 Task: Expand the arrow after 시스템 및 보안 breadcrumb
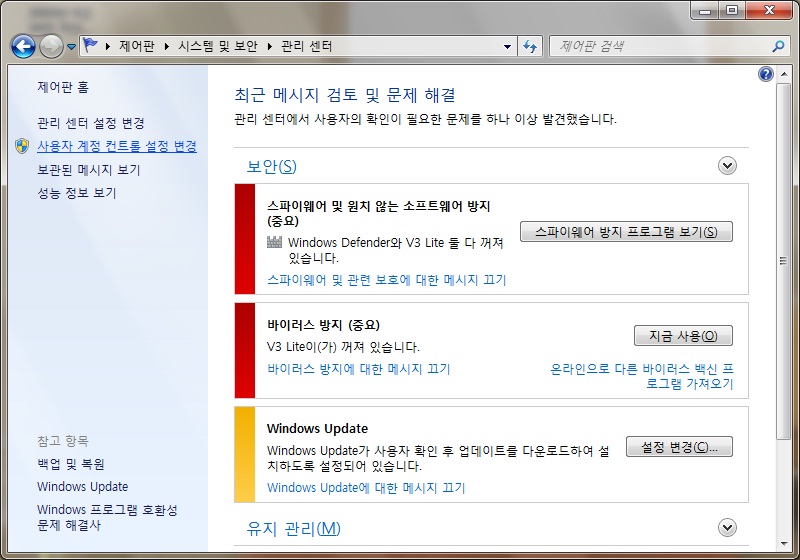coord(270,47)
